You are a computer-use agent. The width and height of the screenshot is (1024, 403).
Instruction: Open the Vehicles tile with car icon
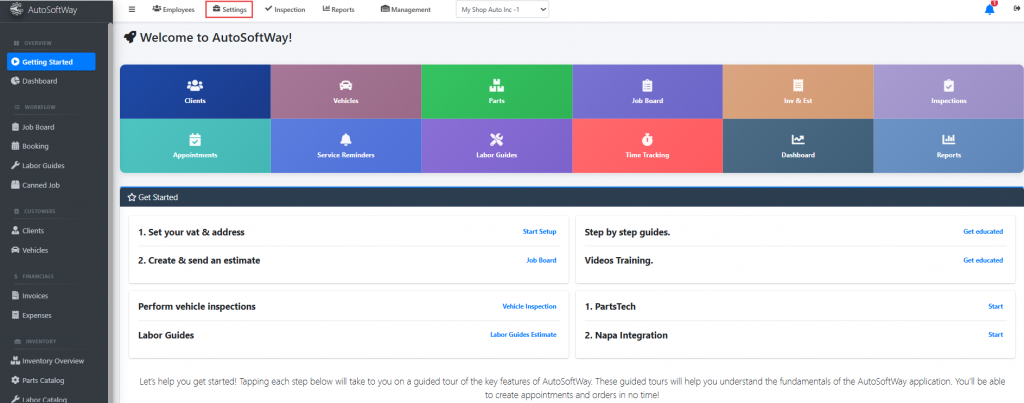(x=345, y=92)
